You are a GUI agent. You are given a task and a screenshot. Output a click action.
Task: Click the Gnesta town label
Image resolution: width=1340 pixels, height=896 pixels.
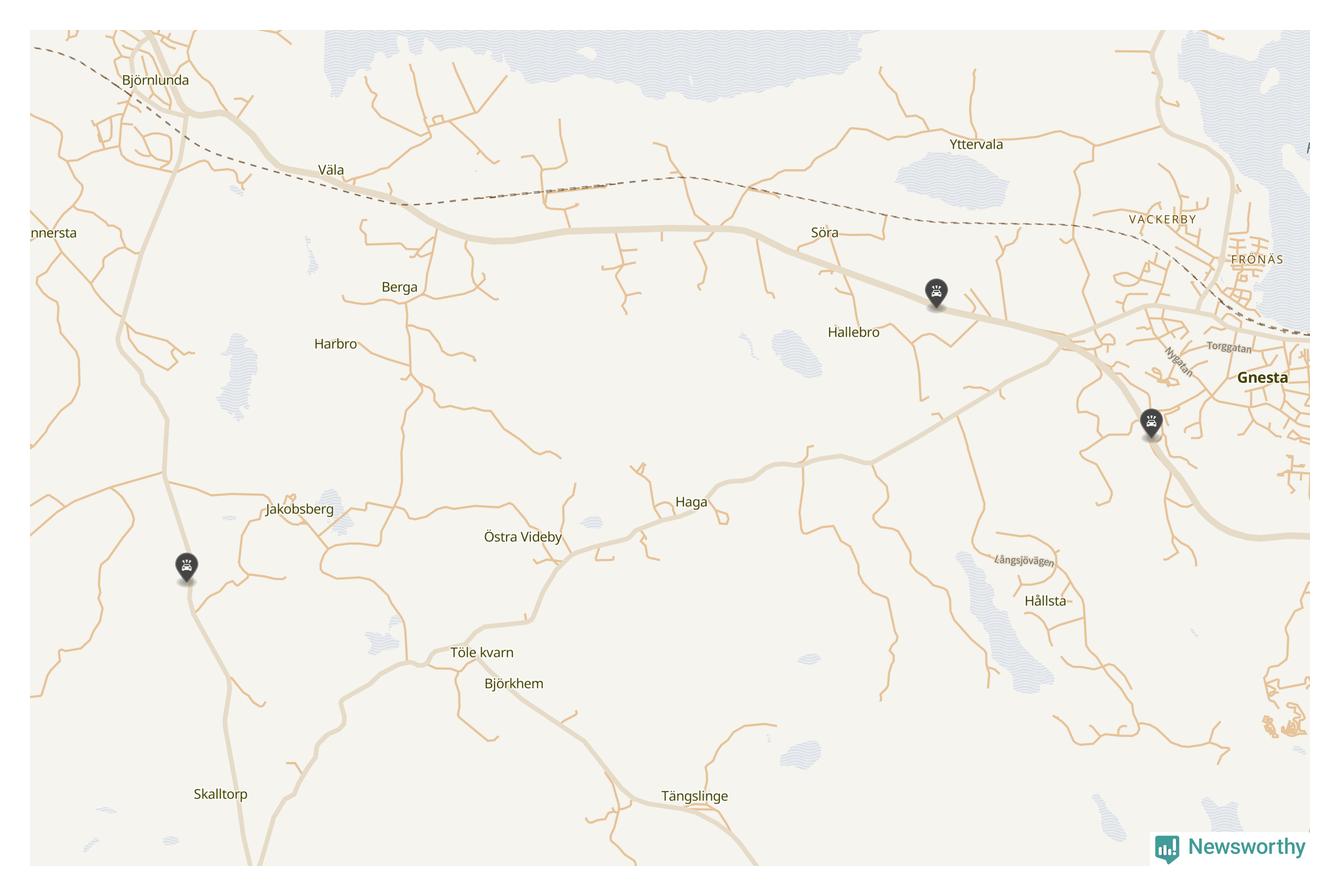(x=1262, y=378)
